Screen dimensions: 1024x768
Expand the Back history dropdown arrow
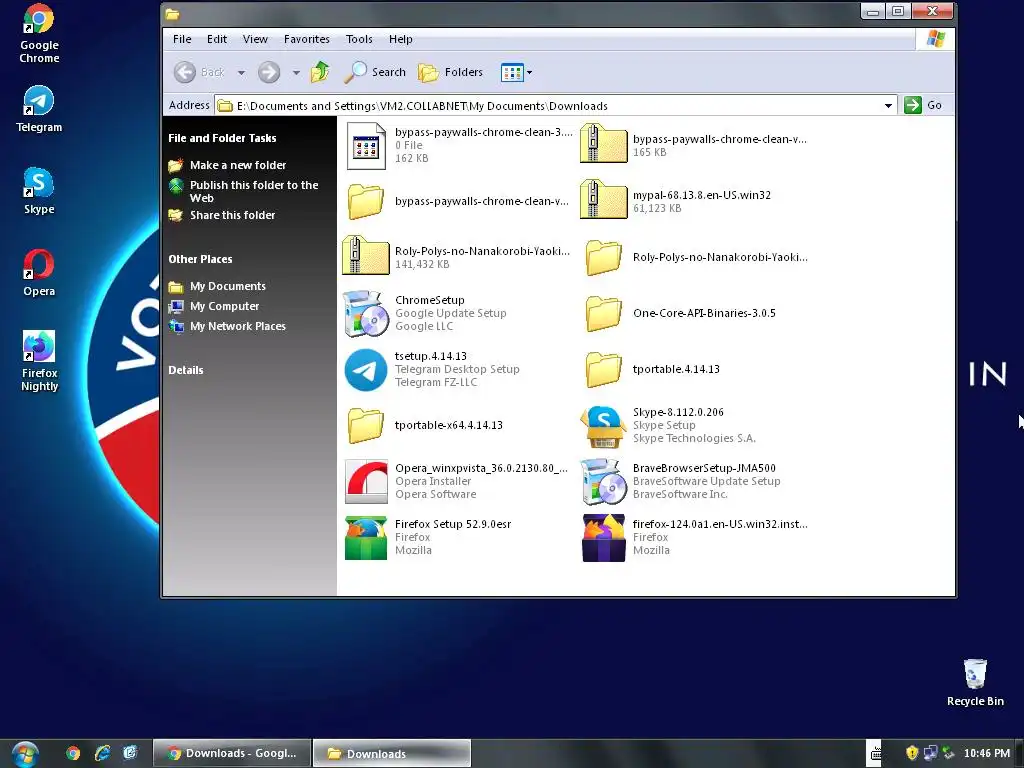(x=241, y=72)
